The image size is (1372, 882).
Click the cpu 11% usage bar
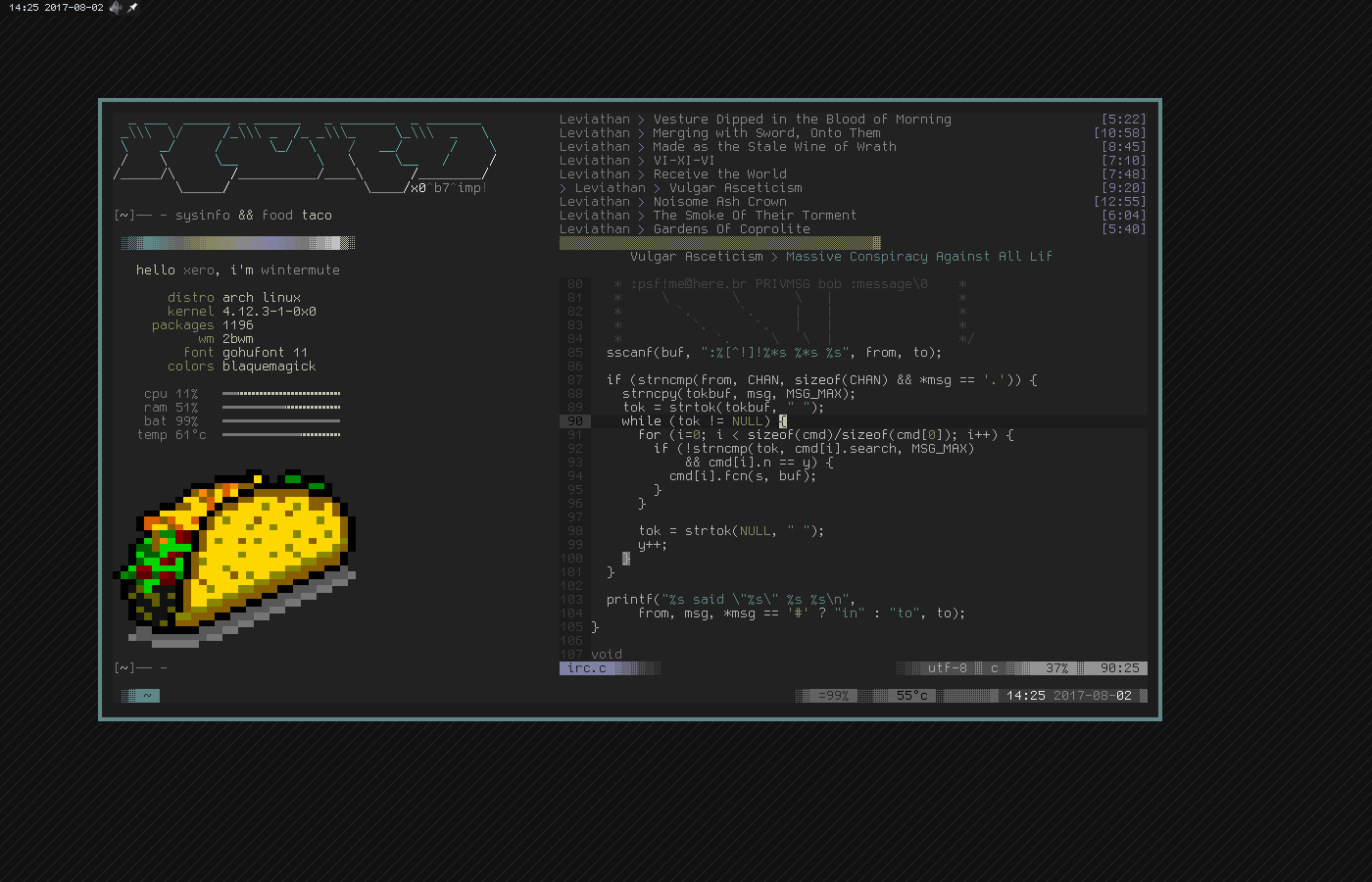click(280, 394)
